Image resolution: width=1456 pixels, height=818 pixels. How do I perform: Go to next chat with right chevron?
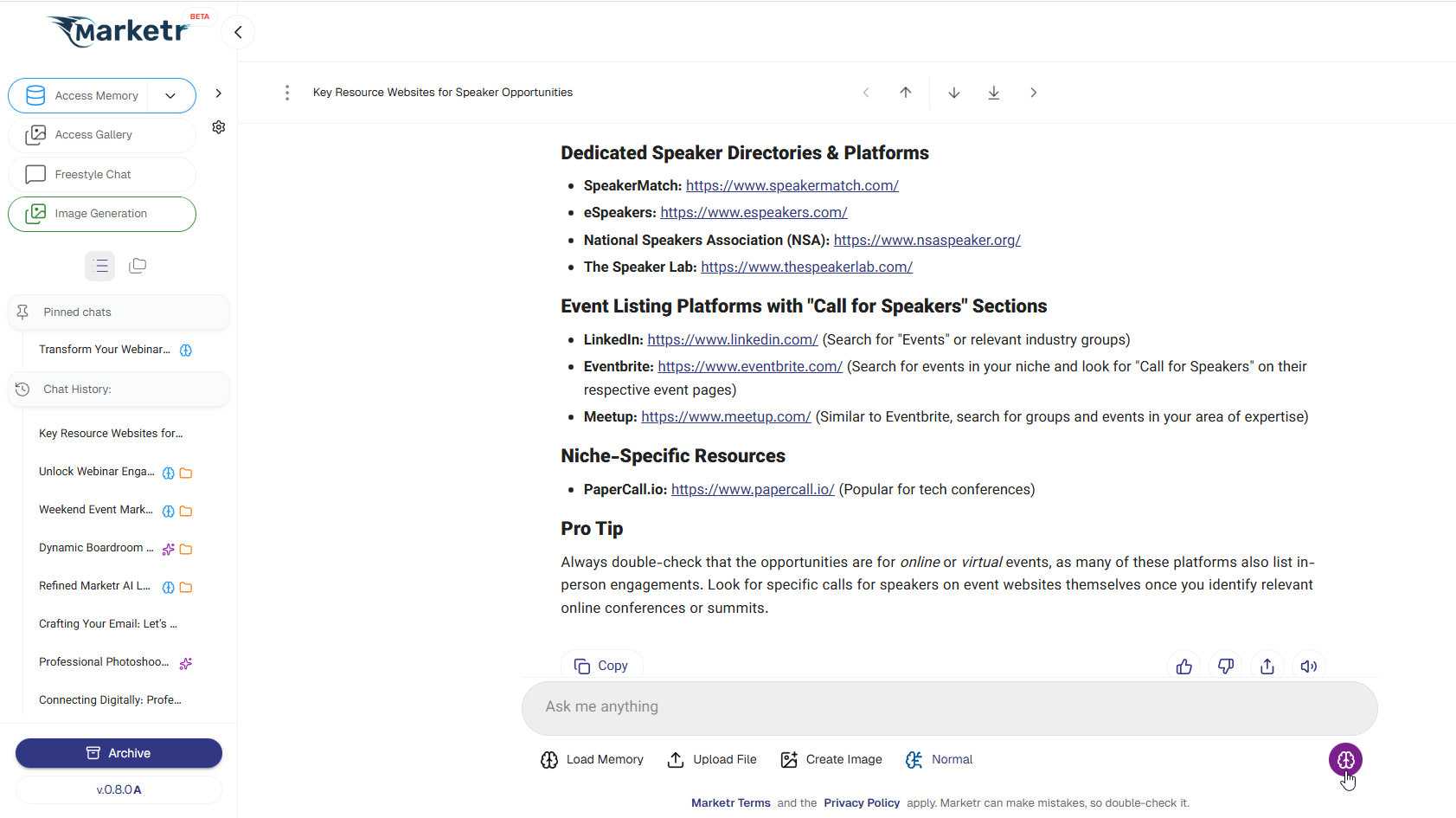[x=1034, y=93]
